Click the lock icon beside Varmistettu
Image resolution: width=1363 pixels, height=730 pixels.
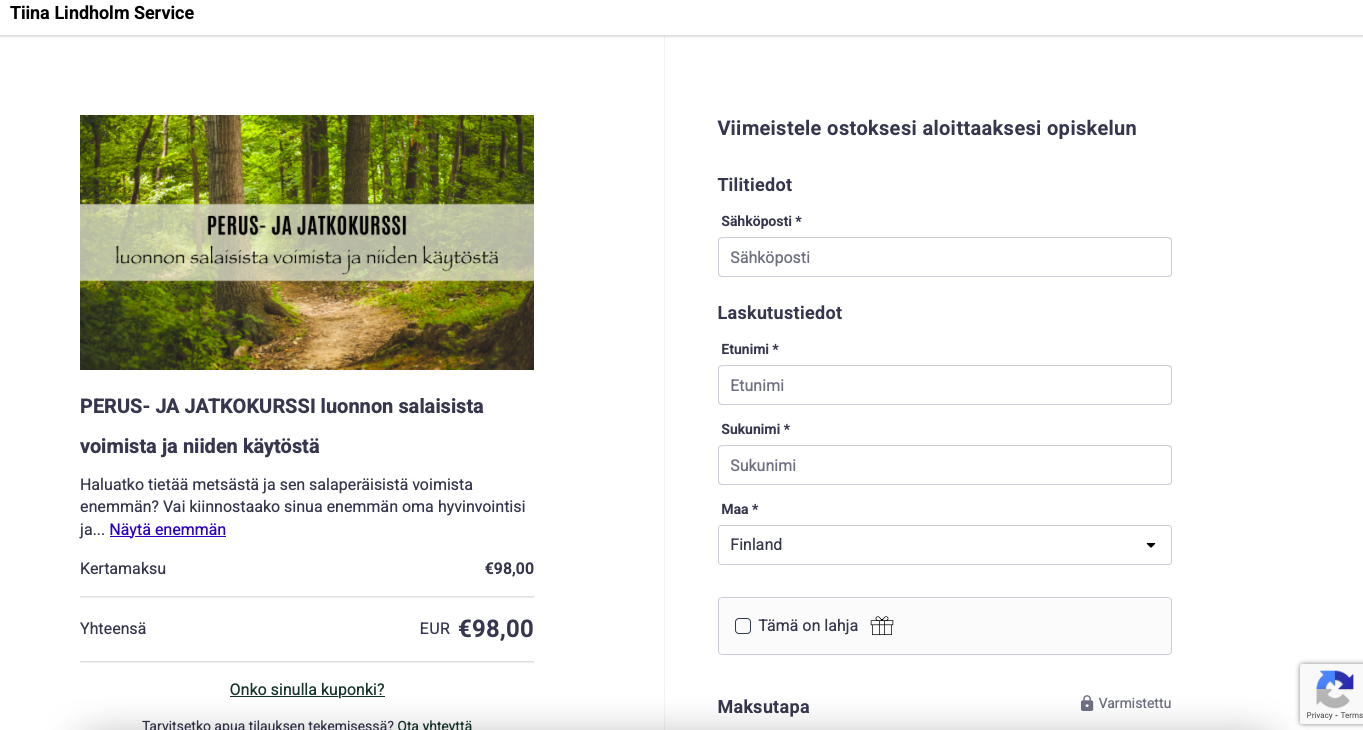coord(1087,704)
